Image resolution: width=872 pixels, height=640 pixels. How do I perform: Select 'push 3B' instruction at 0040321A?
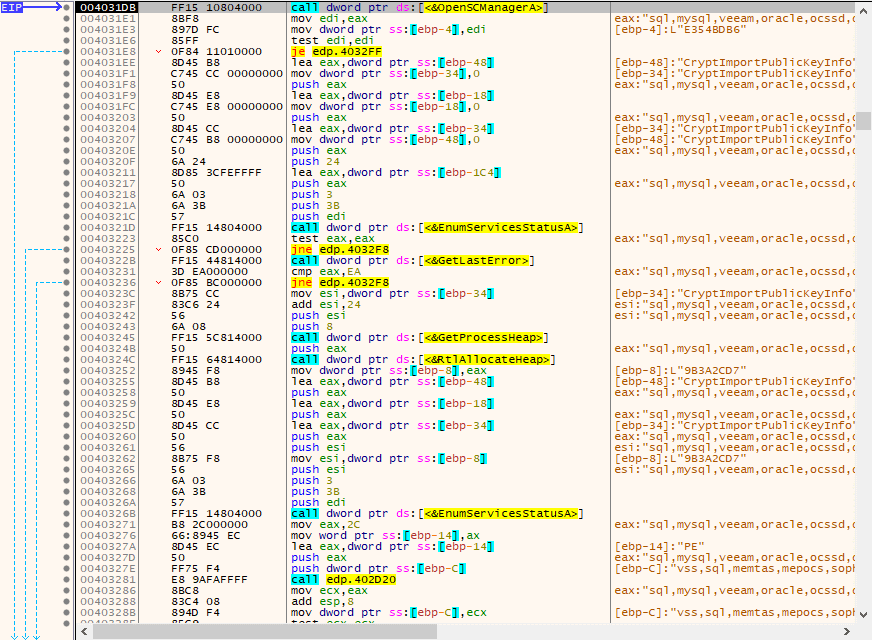(x=315, y=205)
